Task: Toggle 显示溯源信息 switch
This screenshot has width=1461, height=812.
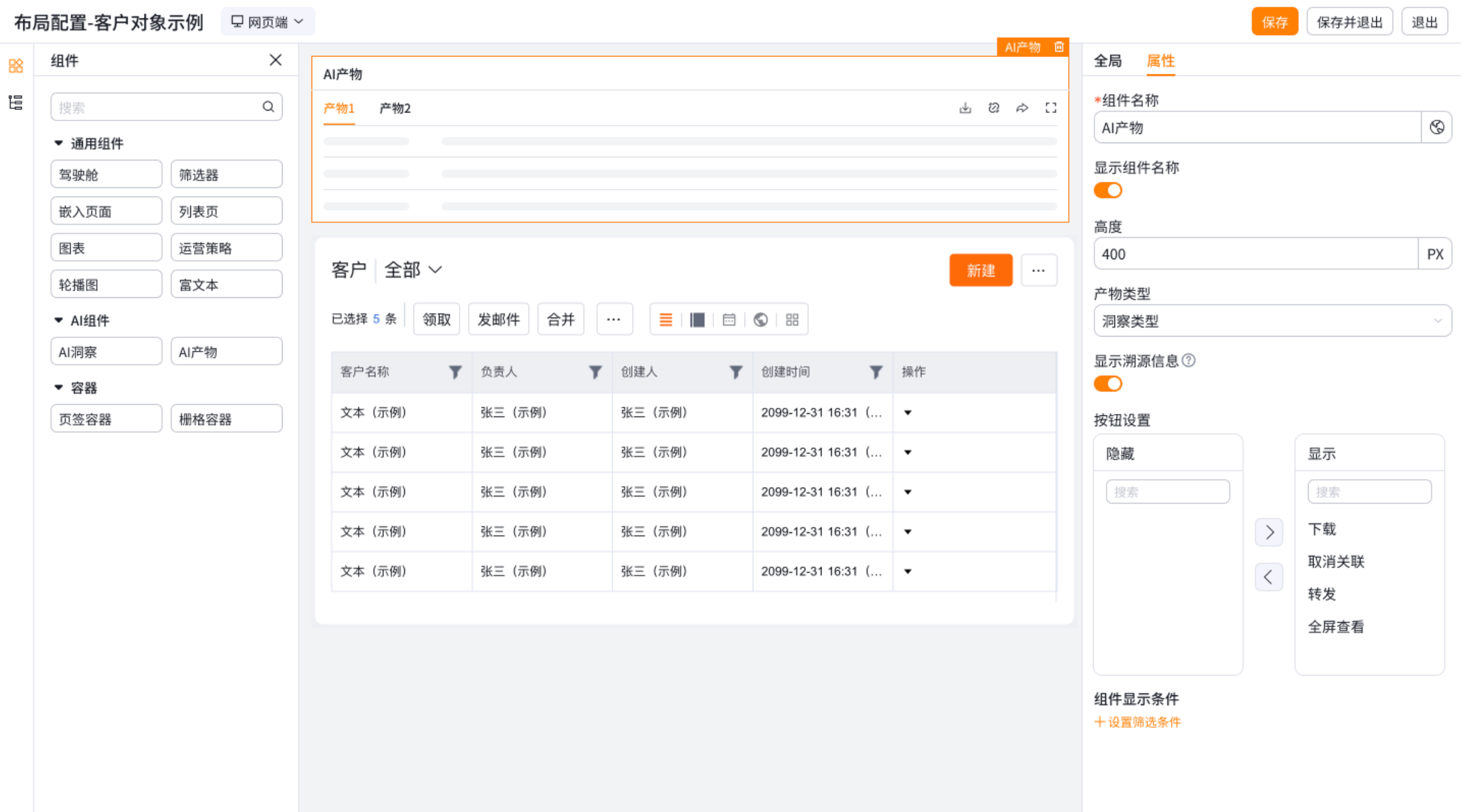Action: point(1108,384)
